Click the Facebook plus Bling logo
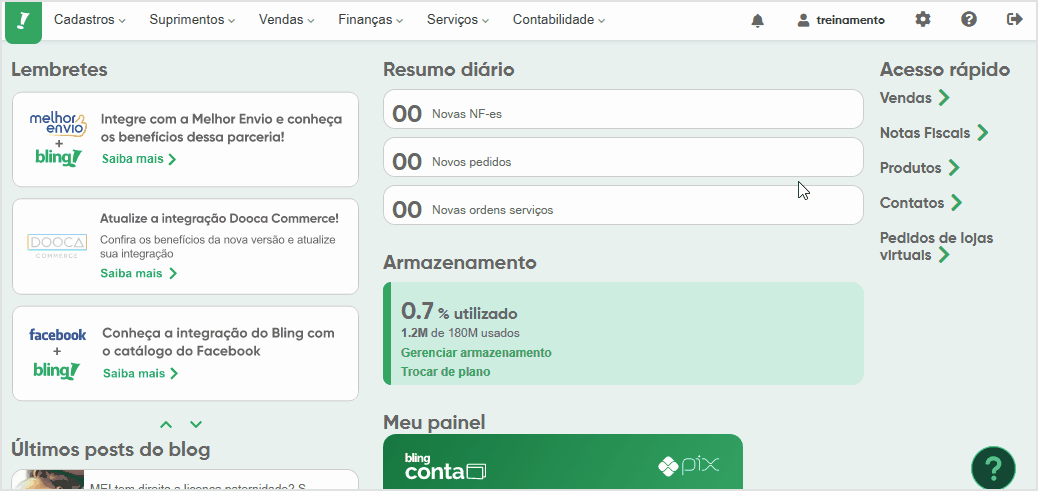 coord(58,353)
